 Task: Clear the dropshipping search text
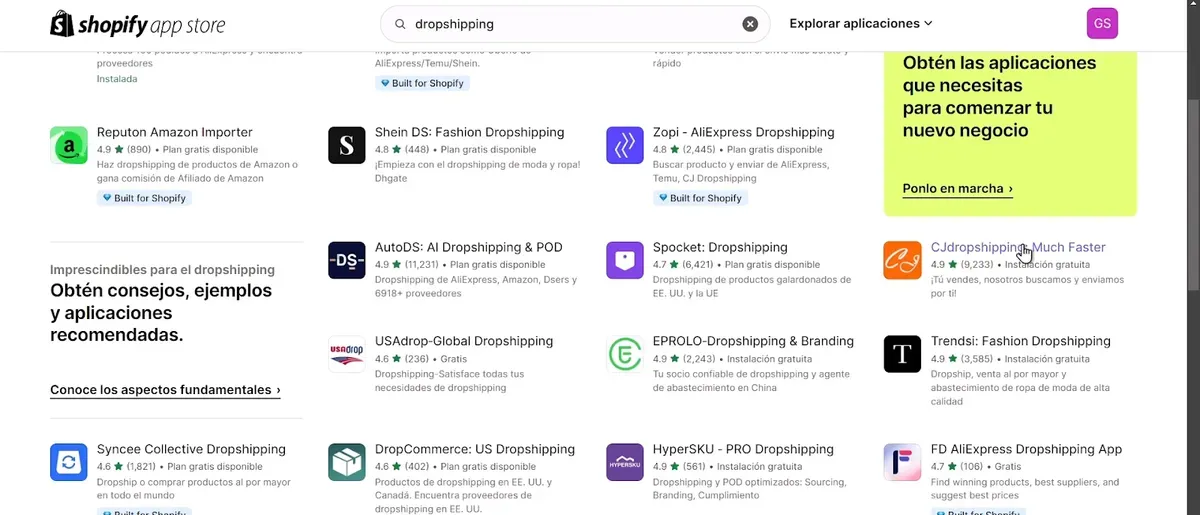pyautogui.click(x=750, y=24)
